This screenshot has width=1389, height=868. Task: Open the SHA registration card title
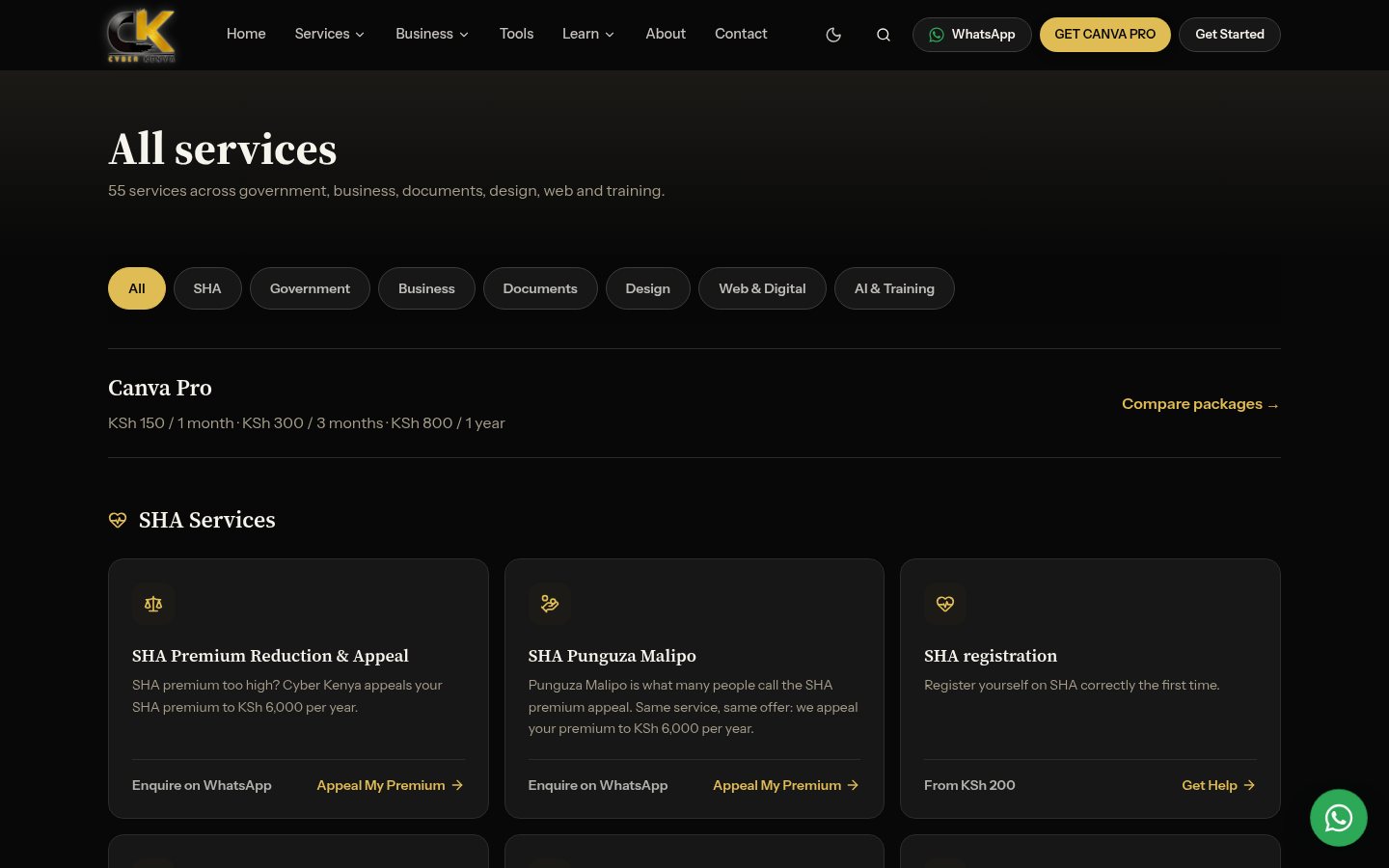(991, 656)
